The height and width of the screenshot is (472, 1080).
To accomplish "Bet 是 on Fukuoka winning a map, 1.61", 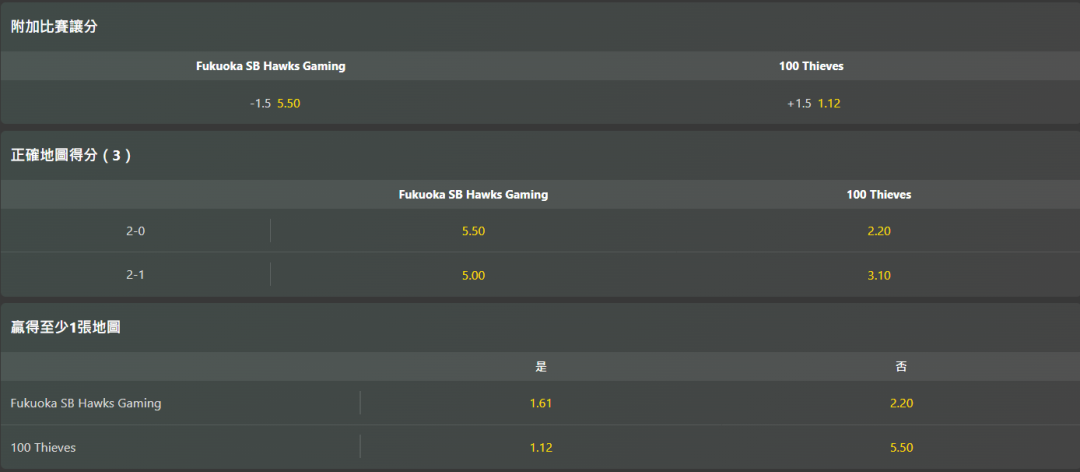I will coord(541,403).
